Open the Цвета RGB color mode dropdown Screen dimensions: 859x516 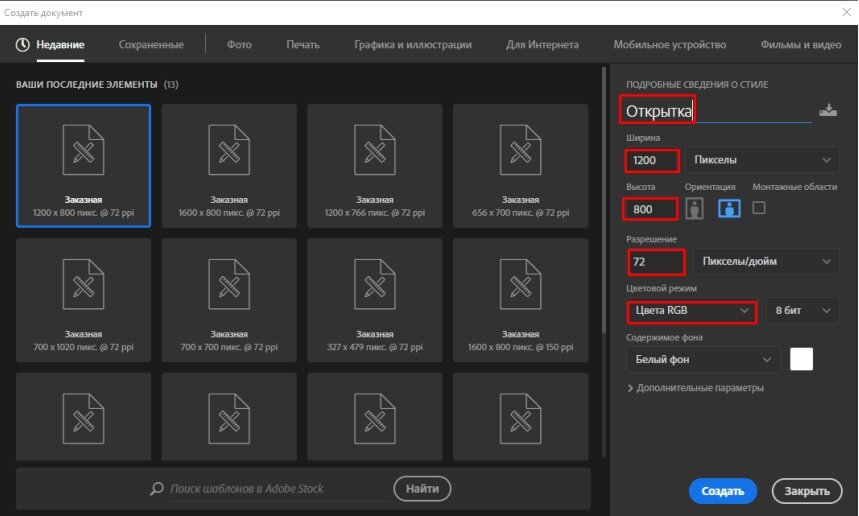(692, 311)
